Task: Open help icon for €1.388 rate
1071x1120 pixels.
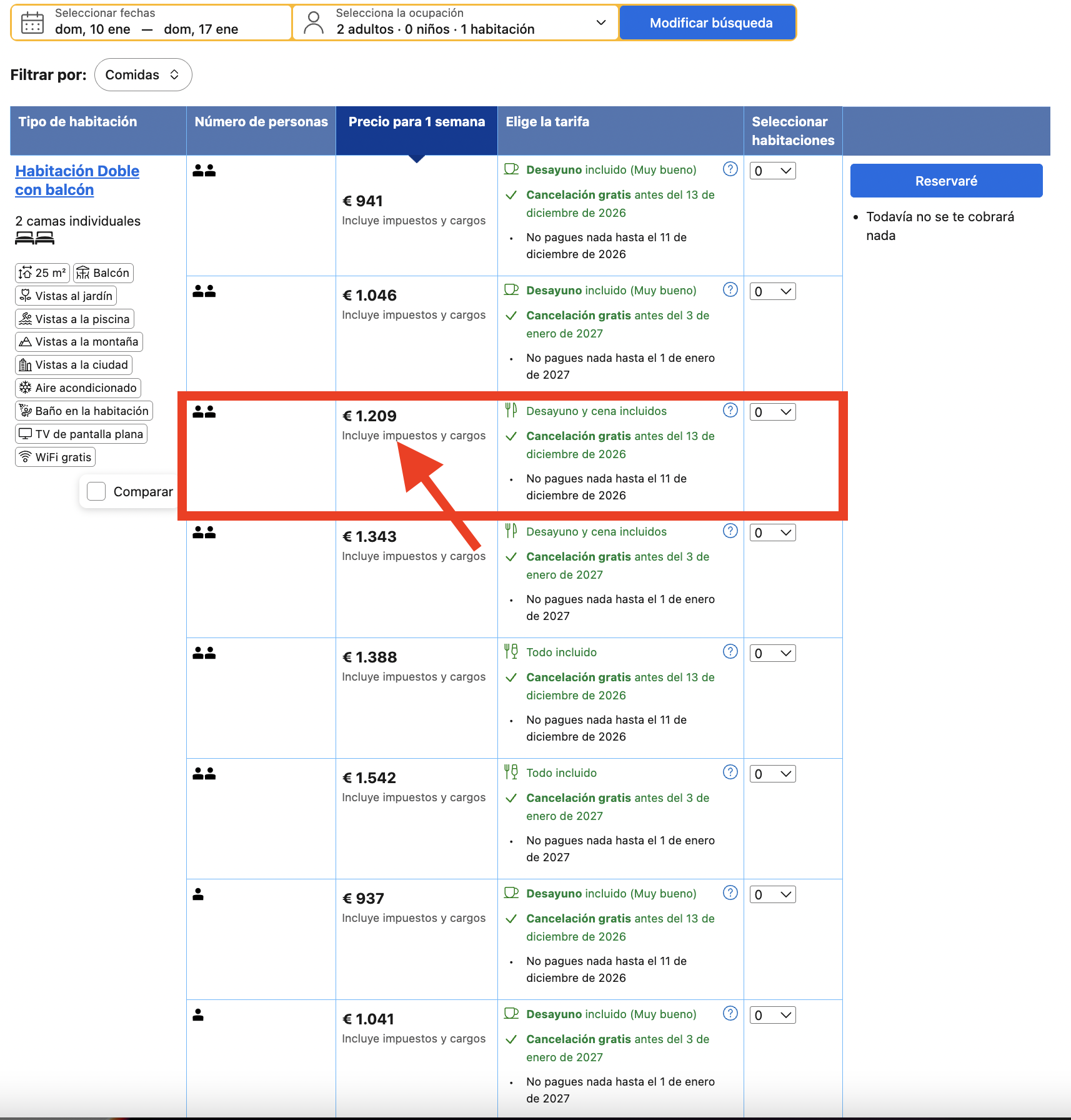Action: (730, 652)
